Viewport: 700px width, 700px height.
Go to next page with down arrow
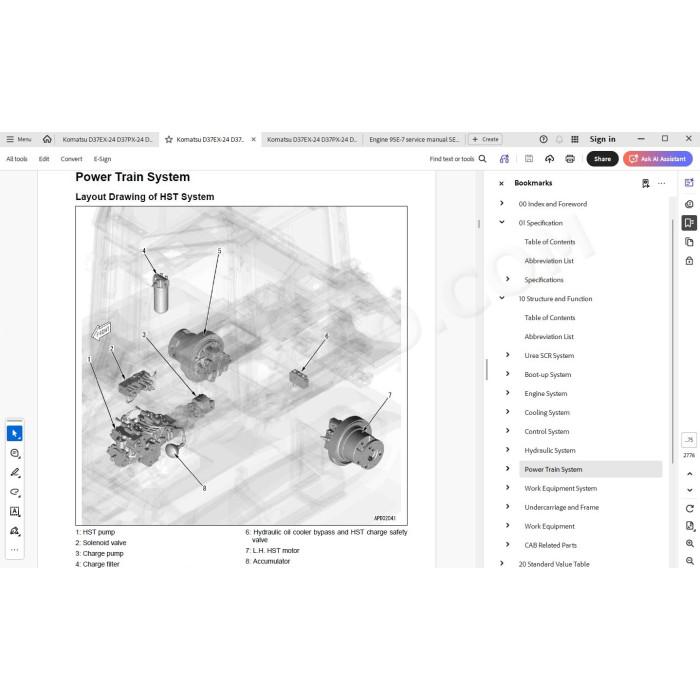[x=690, y=490]
